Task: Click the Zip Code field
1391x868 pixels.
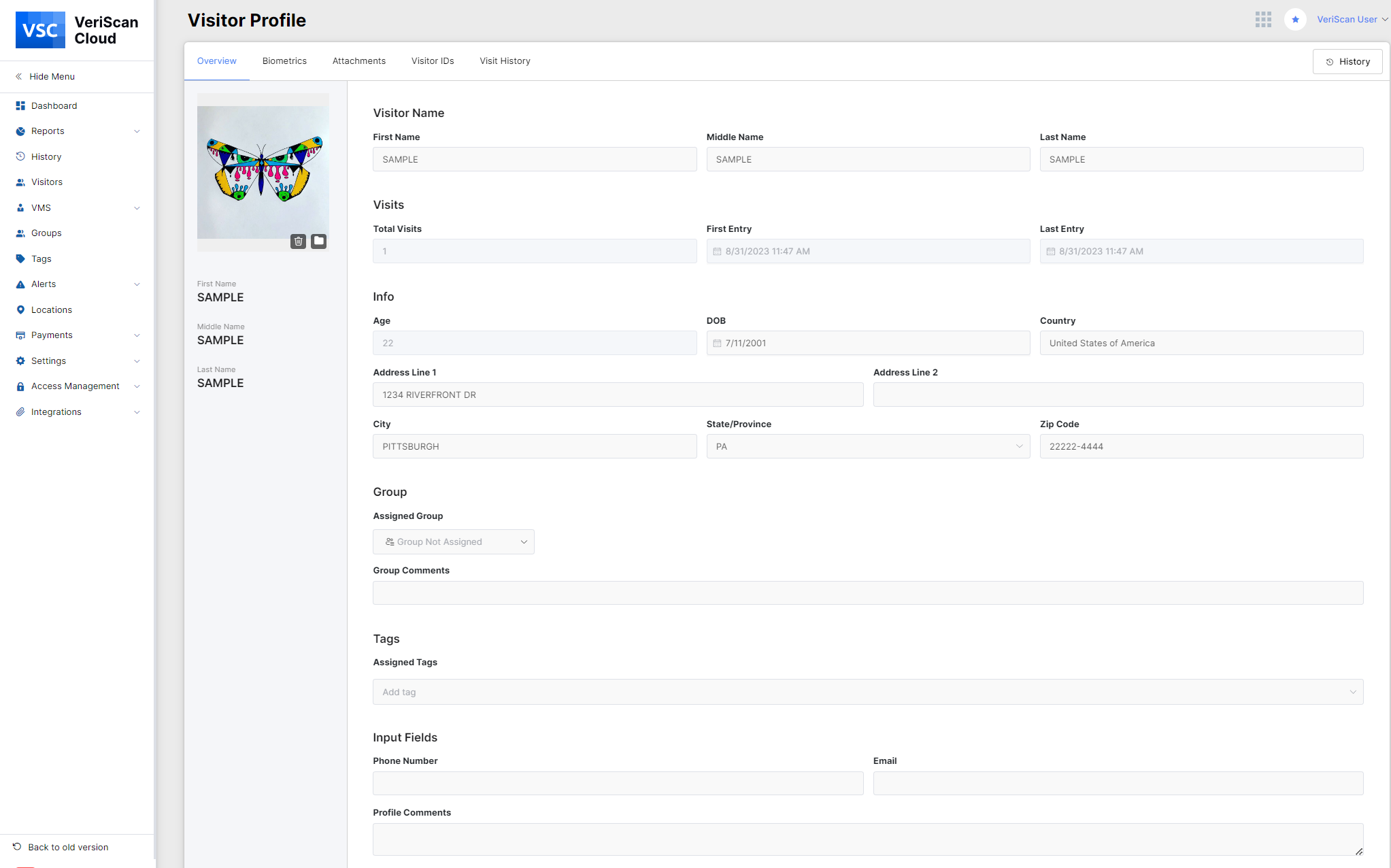Action: coord(1201,446)
